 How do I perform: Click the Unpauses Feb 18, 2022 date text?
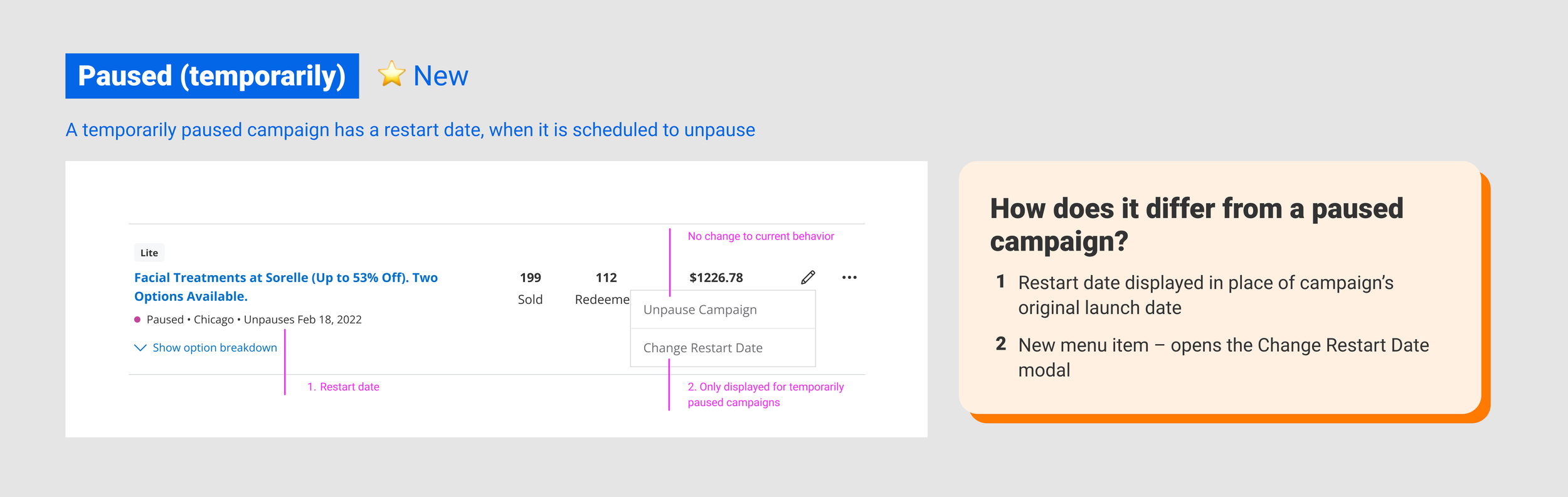(x=302, y=320)
